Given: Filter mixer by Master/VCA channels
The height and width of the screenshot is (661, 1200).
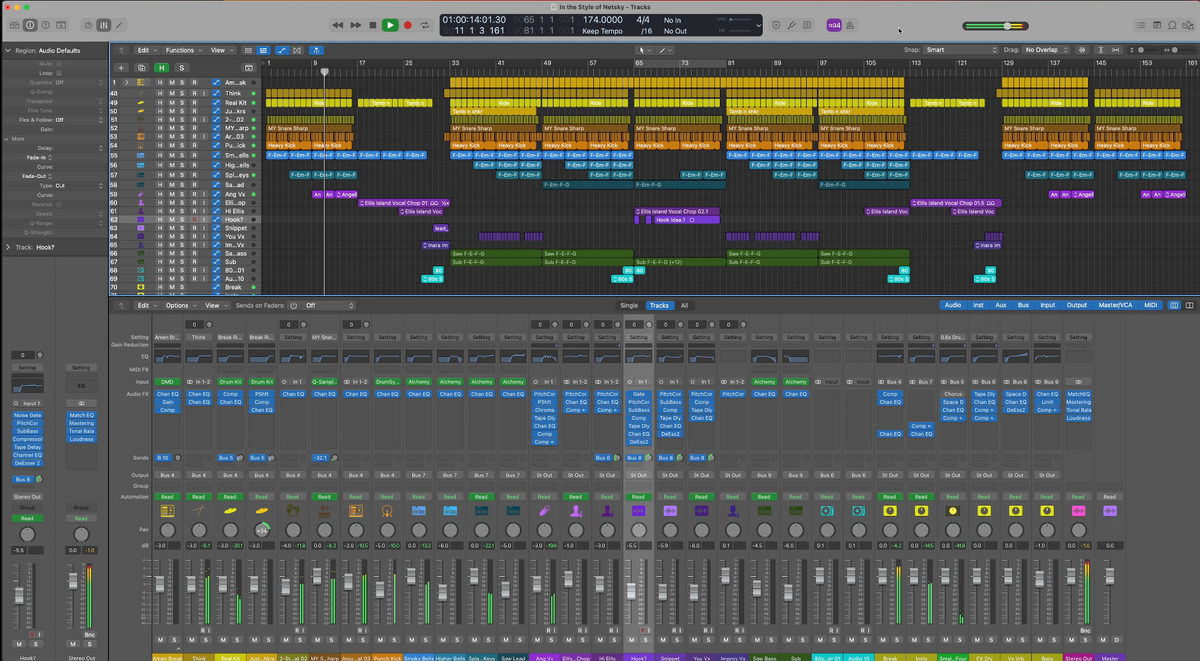Looking at the screenshot, I should [x=1115, y=305].
